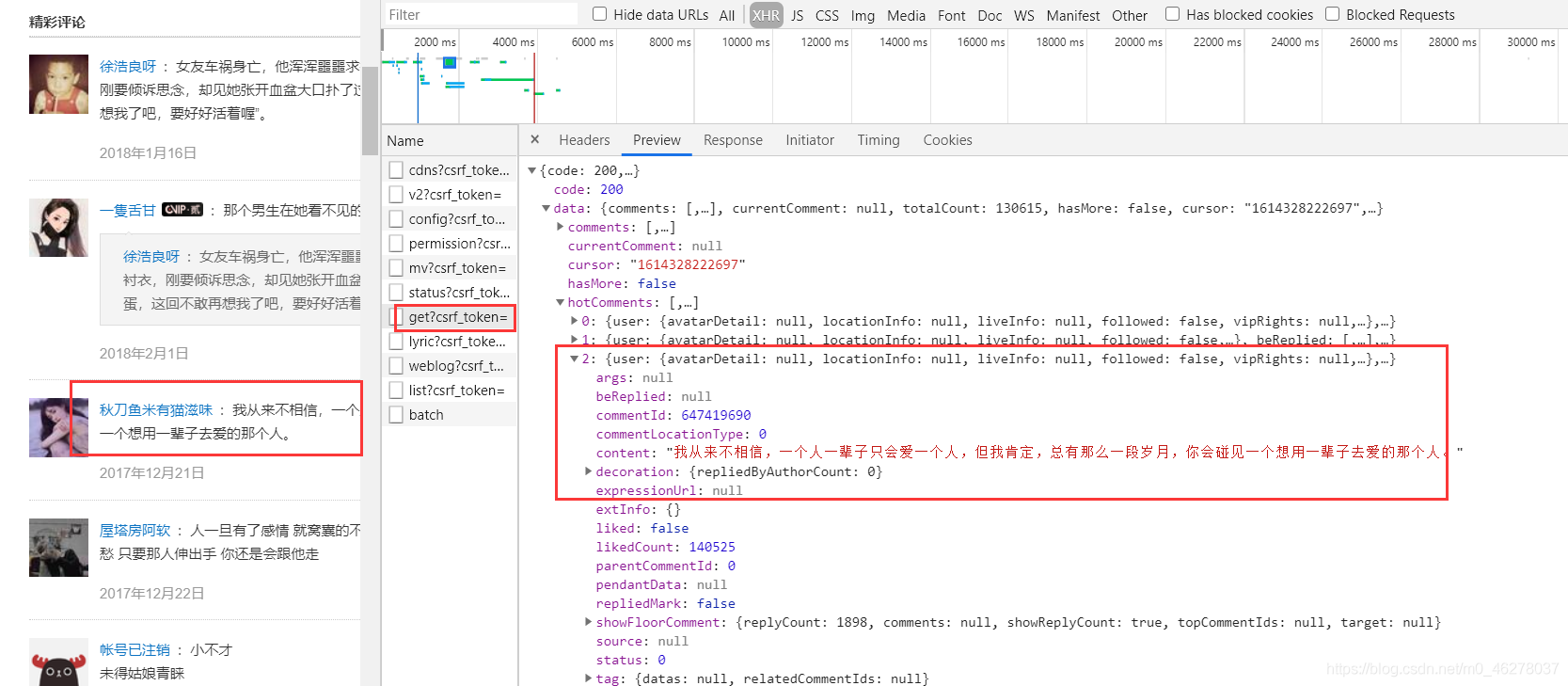Screen dimensions: 1568x686
Task: Open user 秋刀鱼米有猫滋味 profile link
Action: [x=156, y=410]
